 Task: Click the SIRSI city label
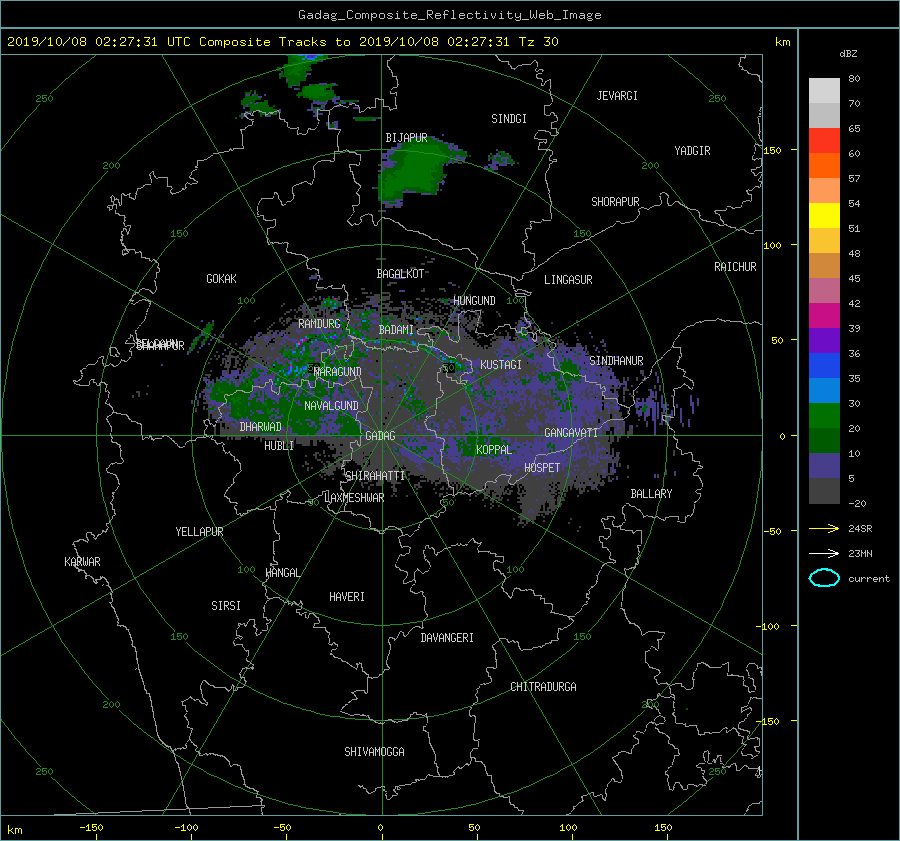tap(226, 606)
